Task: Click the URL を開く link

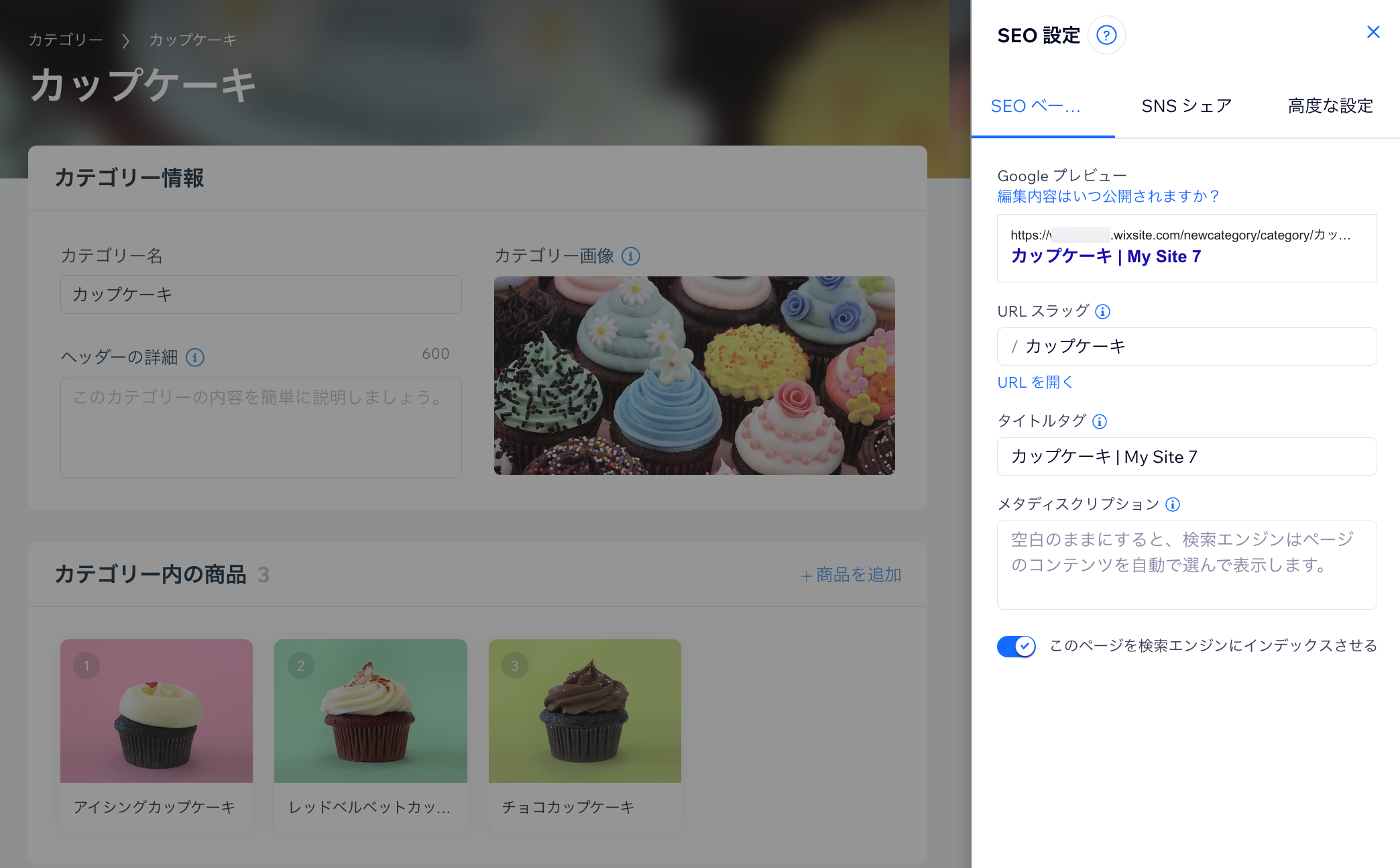Action: [x=1035, y=382]
